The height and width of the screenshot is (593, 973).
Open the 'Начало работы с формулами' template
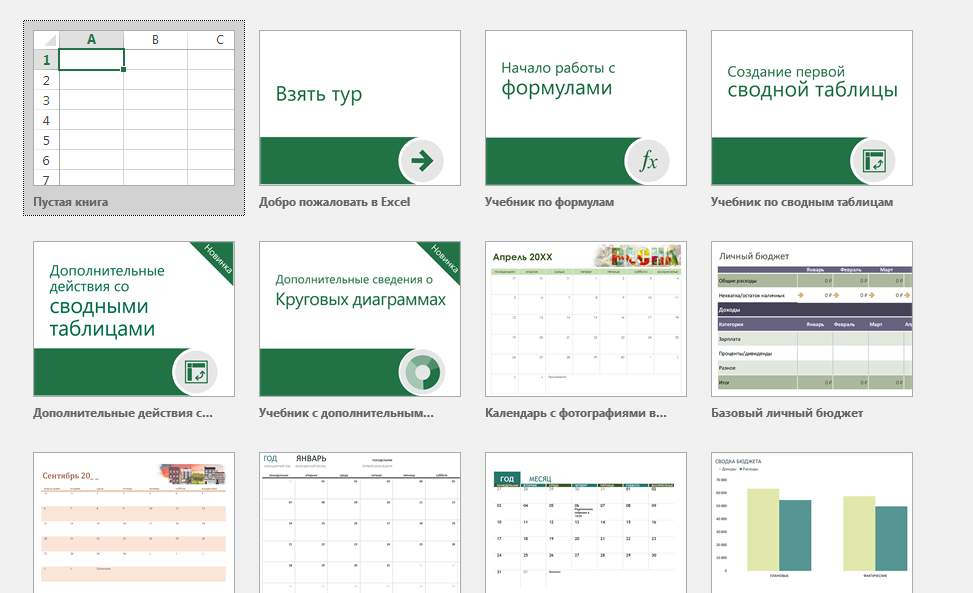586,108
